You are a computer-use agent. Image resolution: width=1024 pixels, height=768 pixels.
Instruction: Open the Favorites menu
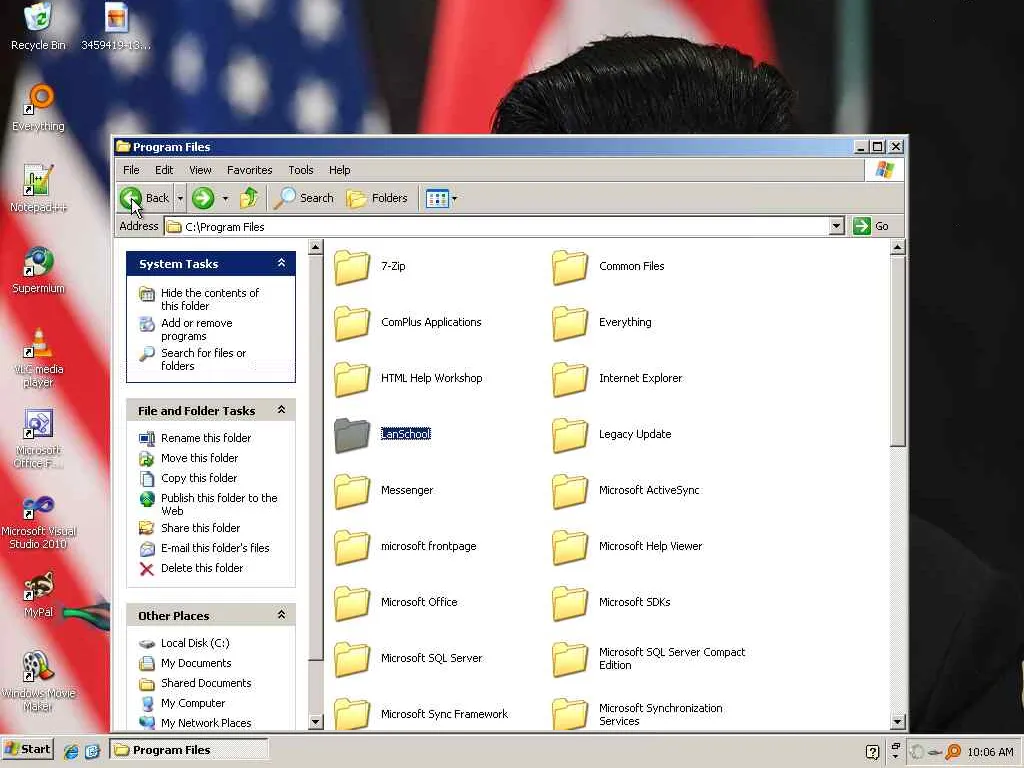tap(249, 170)
